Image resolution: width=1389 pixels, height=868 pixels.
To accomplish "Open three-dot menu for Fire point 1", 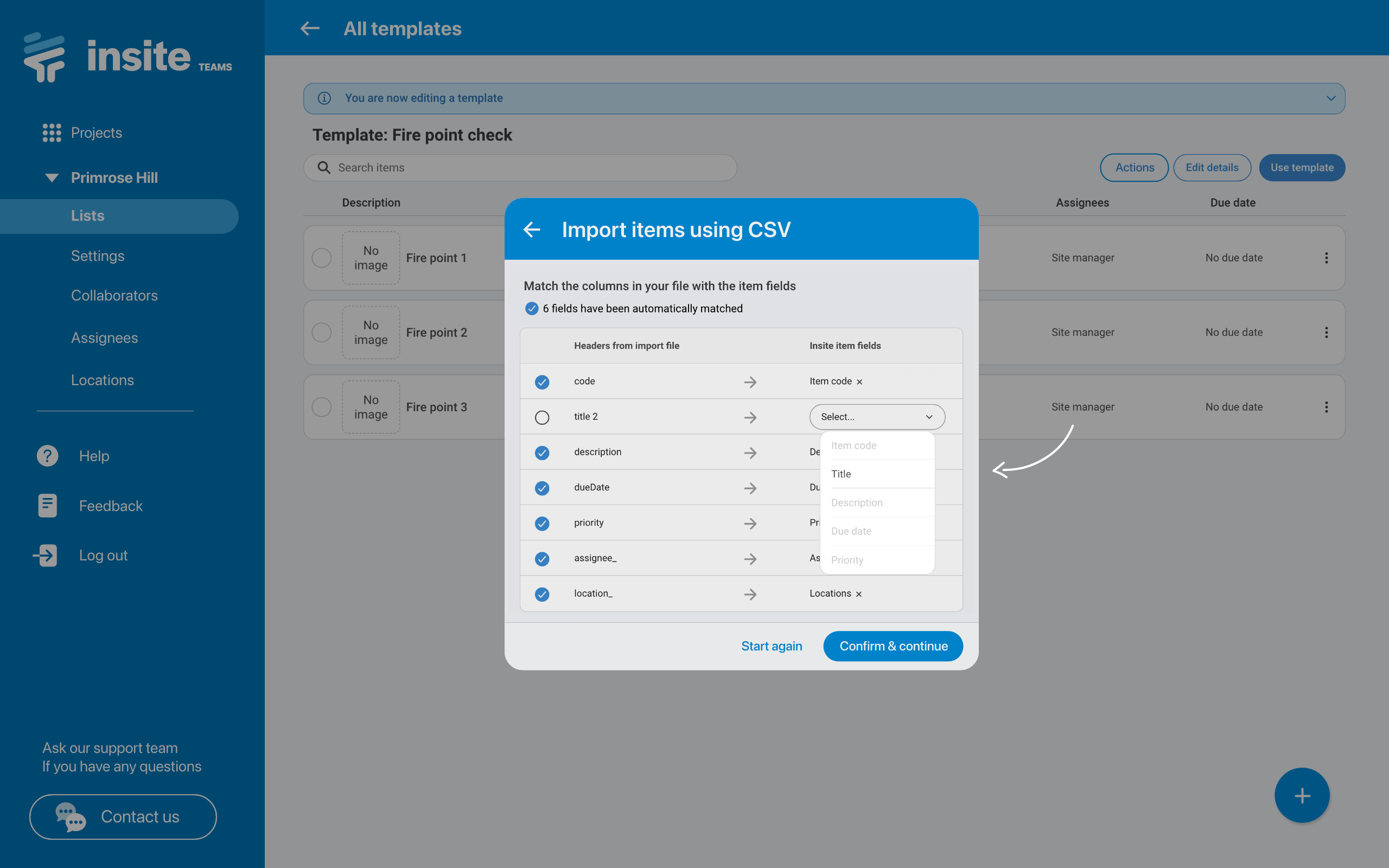I will point(1326,258).
